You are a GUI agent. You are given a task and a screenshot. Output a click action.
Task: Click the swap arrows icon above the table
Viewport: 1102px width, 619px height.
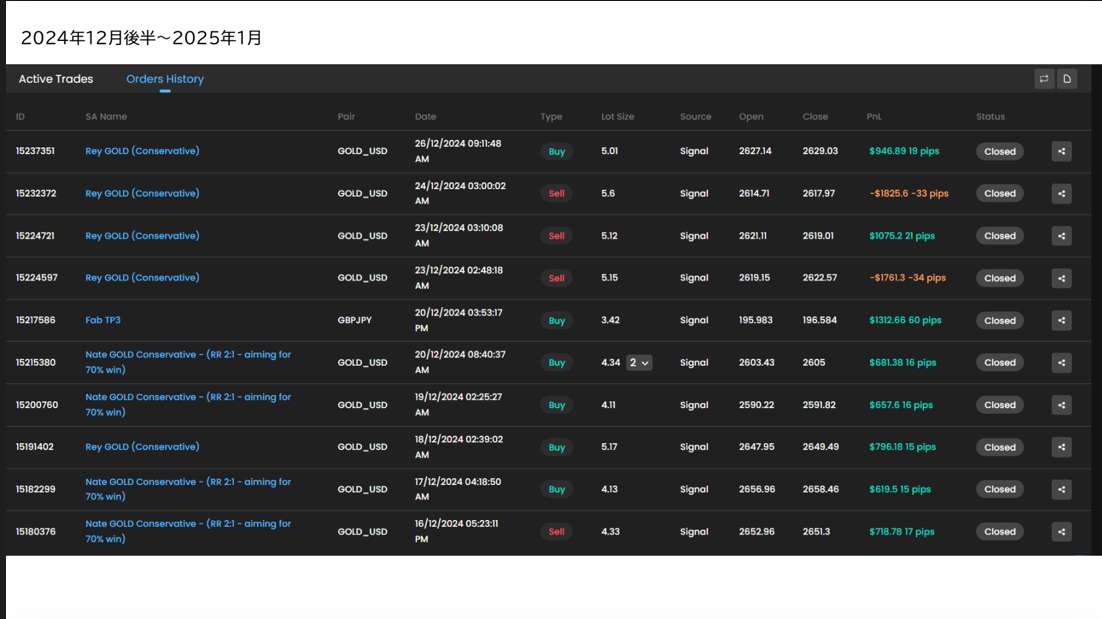click(1044, 79)
